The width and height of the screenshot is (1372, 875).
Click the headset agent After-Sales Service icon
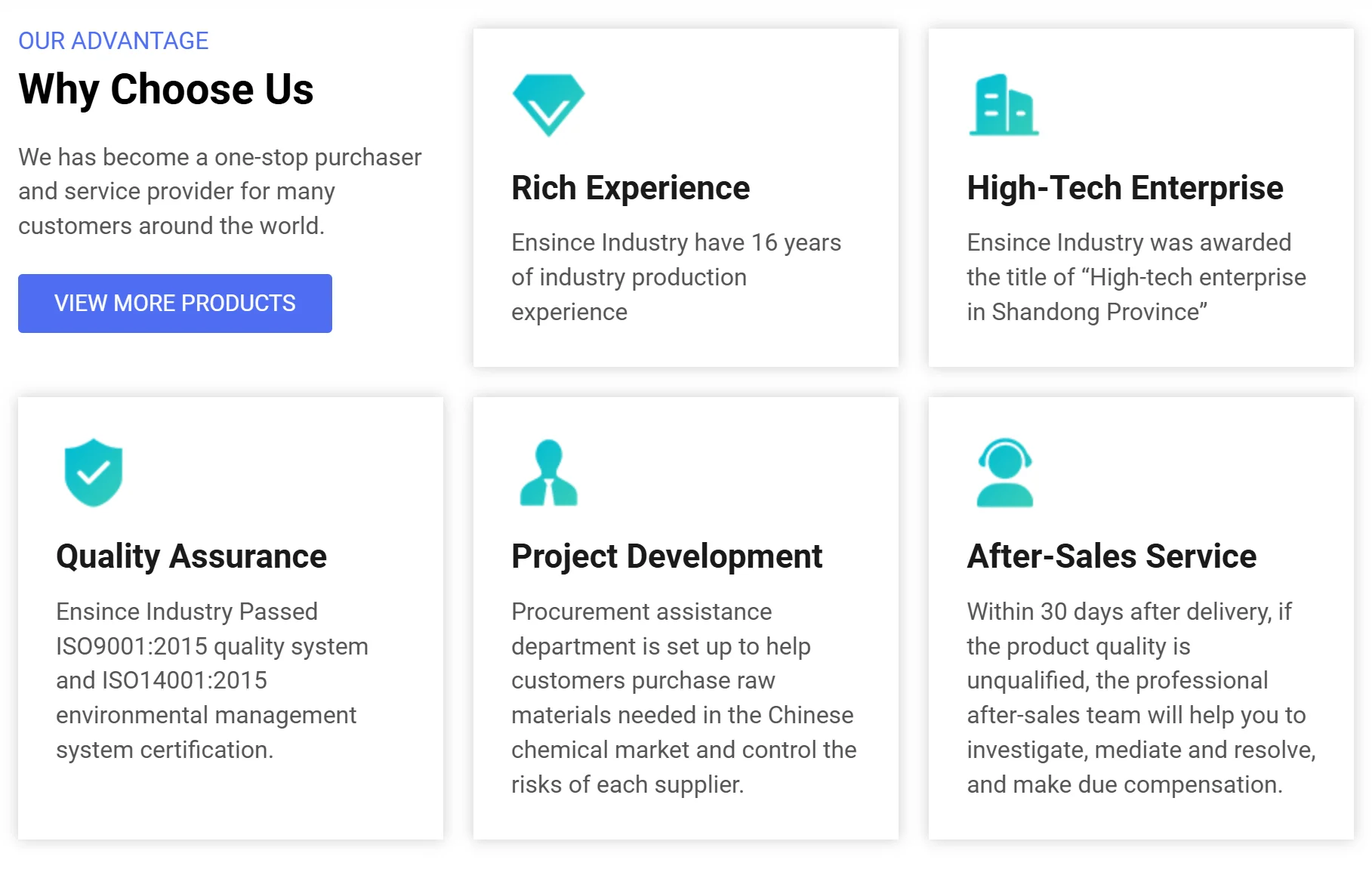coord(1004,473)
